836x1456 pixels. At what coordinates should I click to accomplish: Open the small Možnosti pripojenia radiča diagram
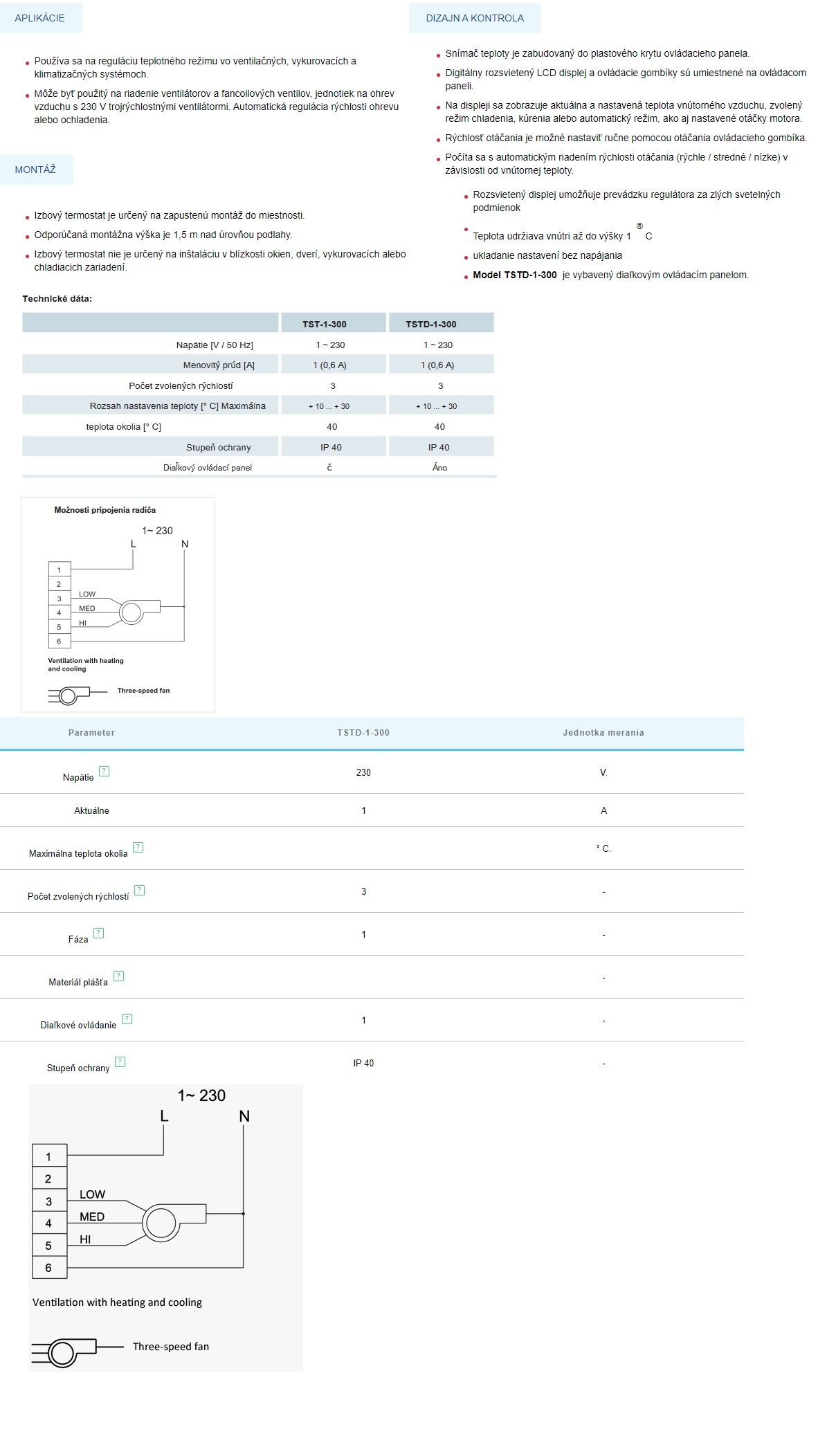pos(118,604)
